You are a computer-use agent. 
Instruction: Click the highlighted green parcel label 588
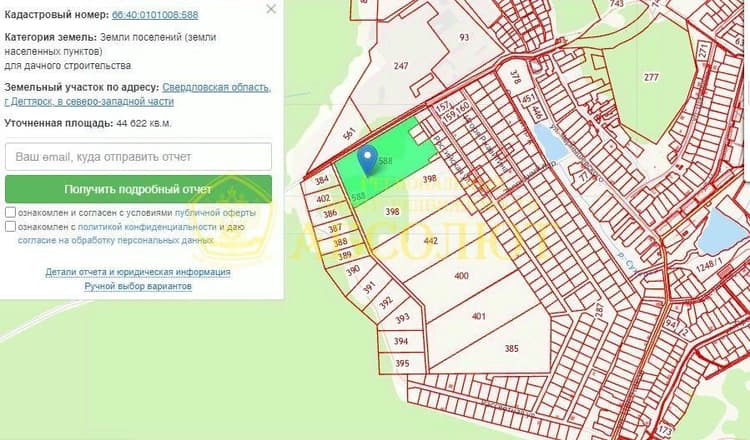(x=385, y=161)
